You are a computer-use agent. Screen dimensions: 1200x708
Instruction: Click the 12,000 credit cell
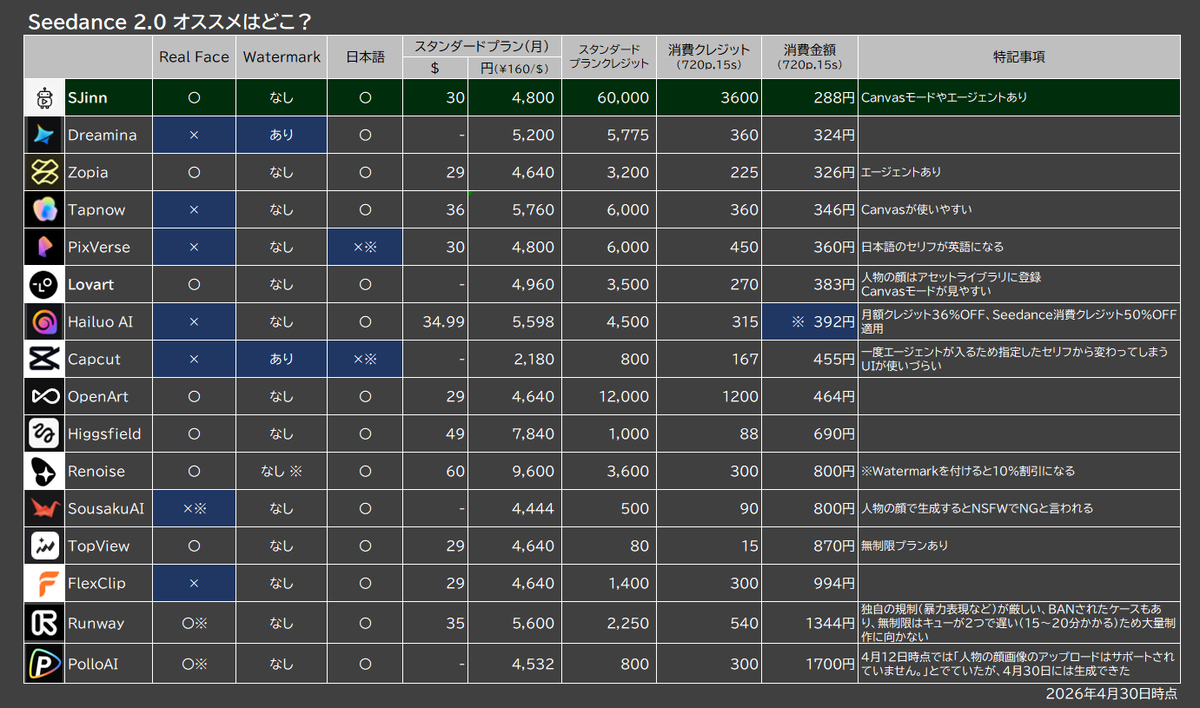tap(609, 396)
